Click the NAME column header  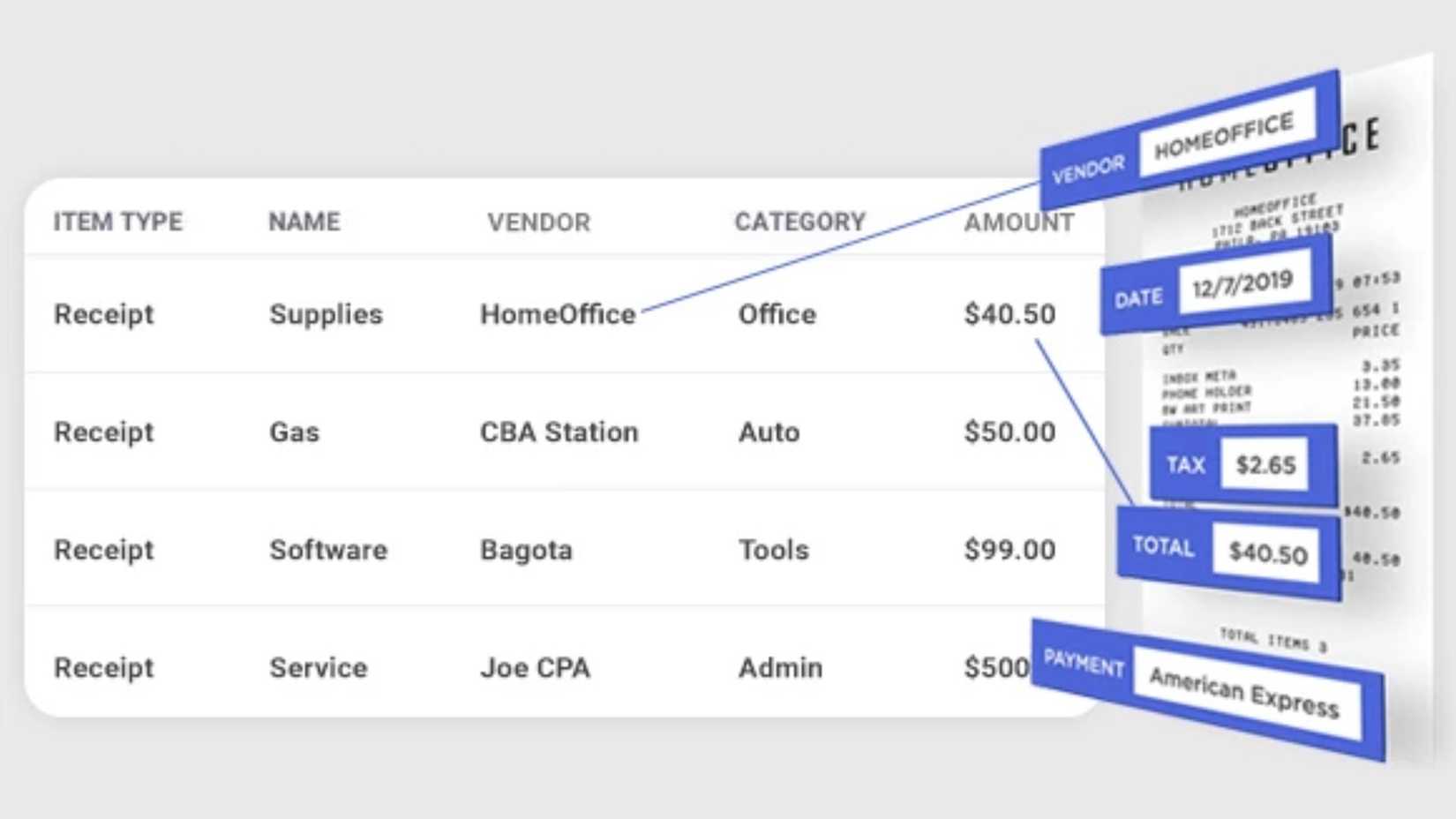click(304, 222)
